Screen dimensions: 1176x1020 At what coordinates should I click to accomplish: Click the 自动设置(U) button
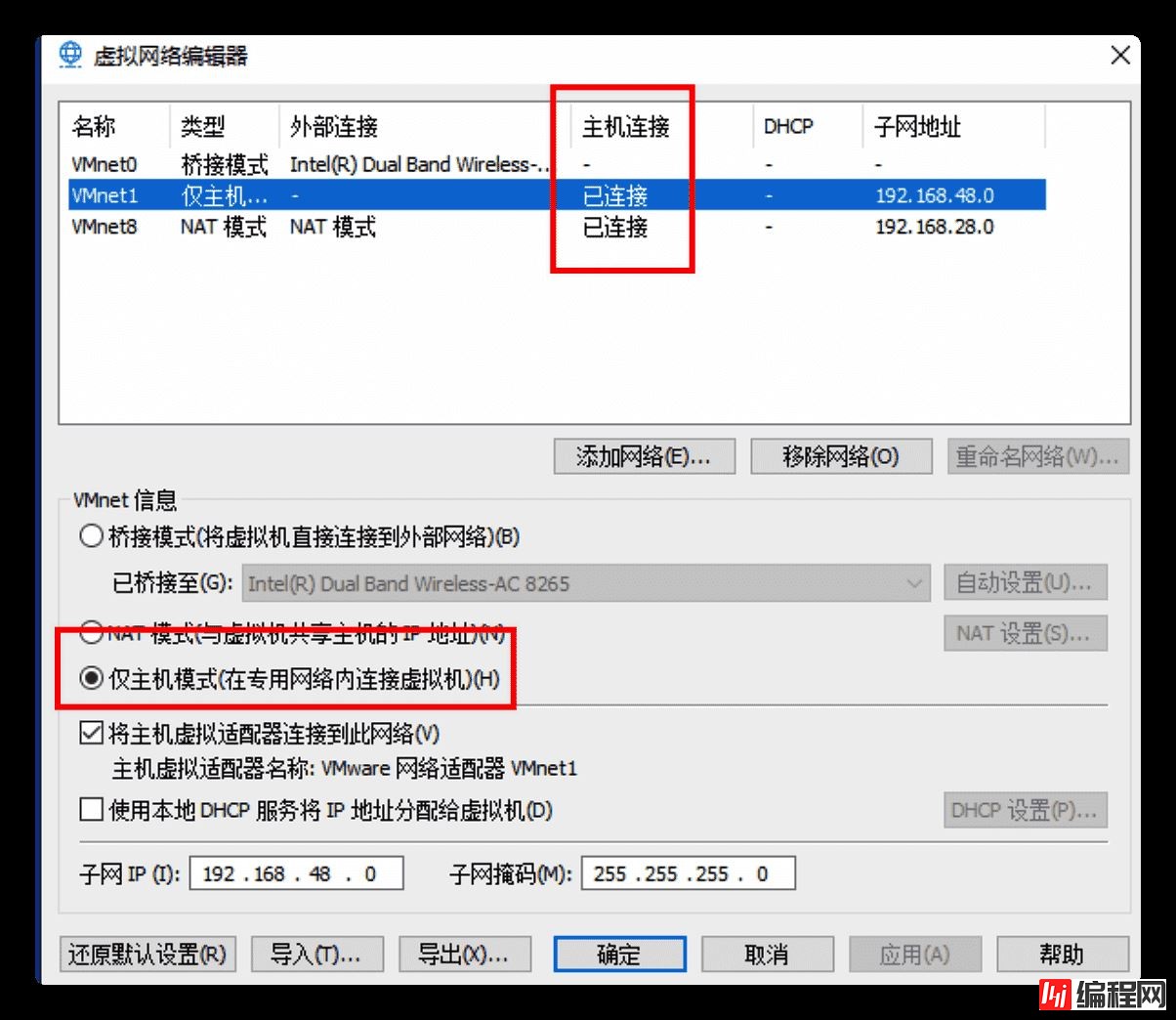(x=1025, y=582)
